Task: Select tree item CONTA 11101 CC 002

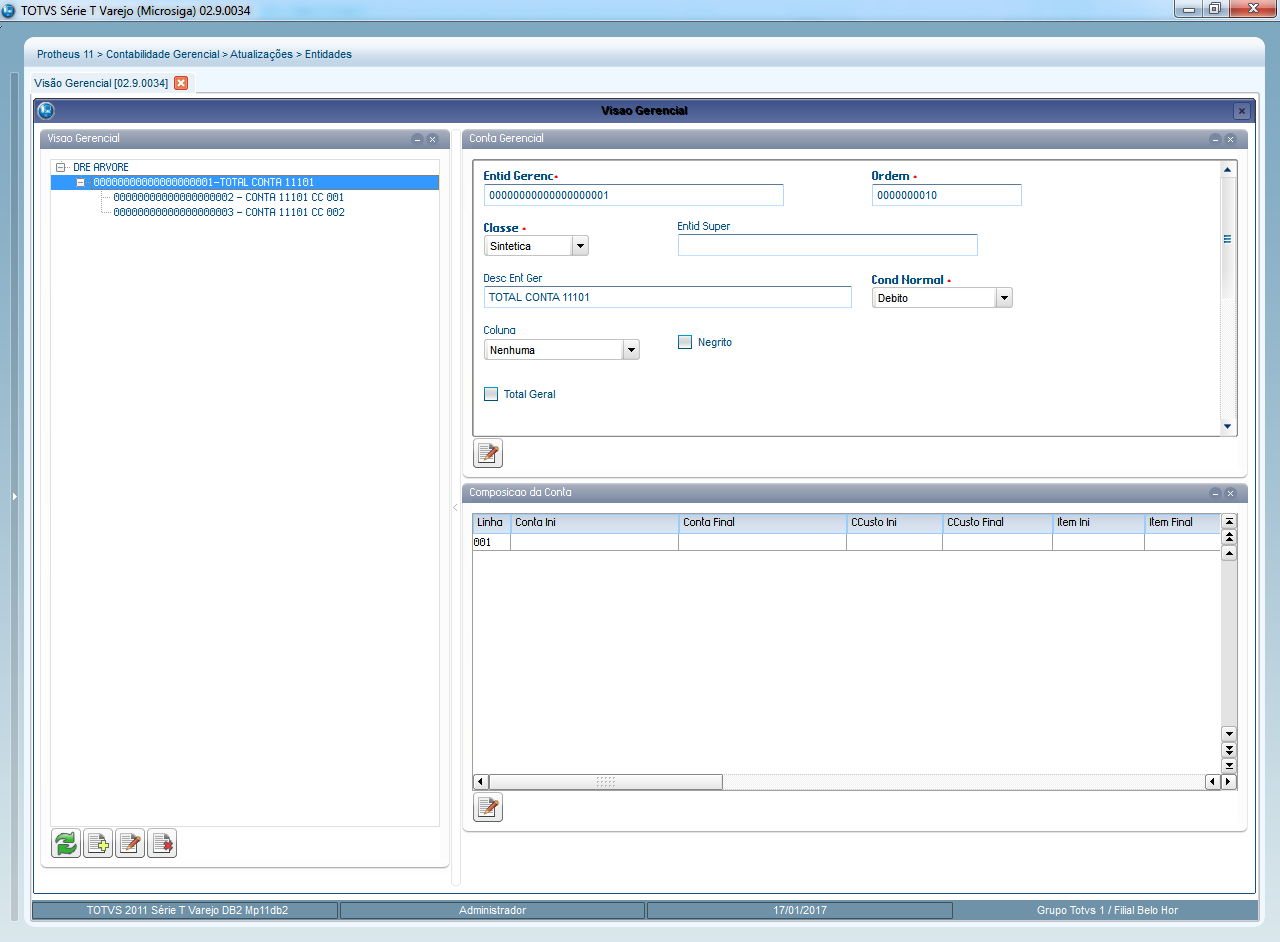Action: (229, 213)
